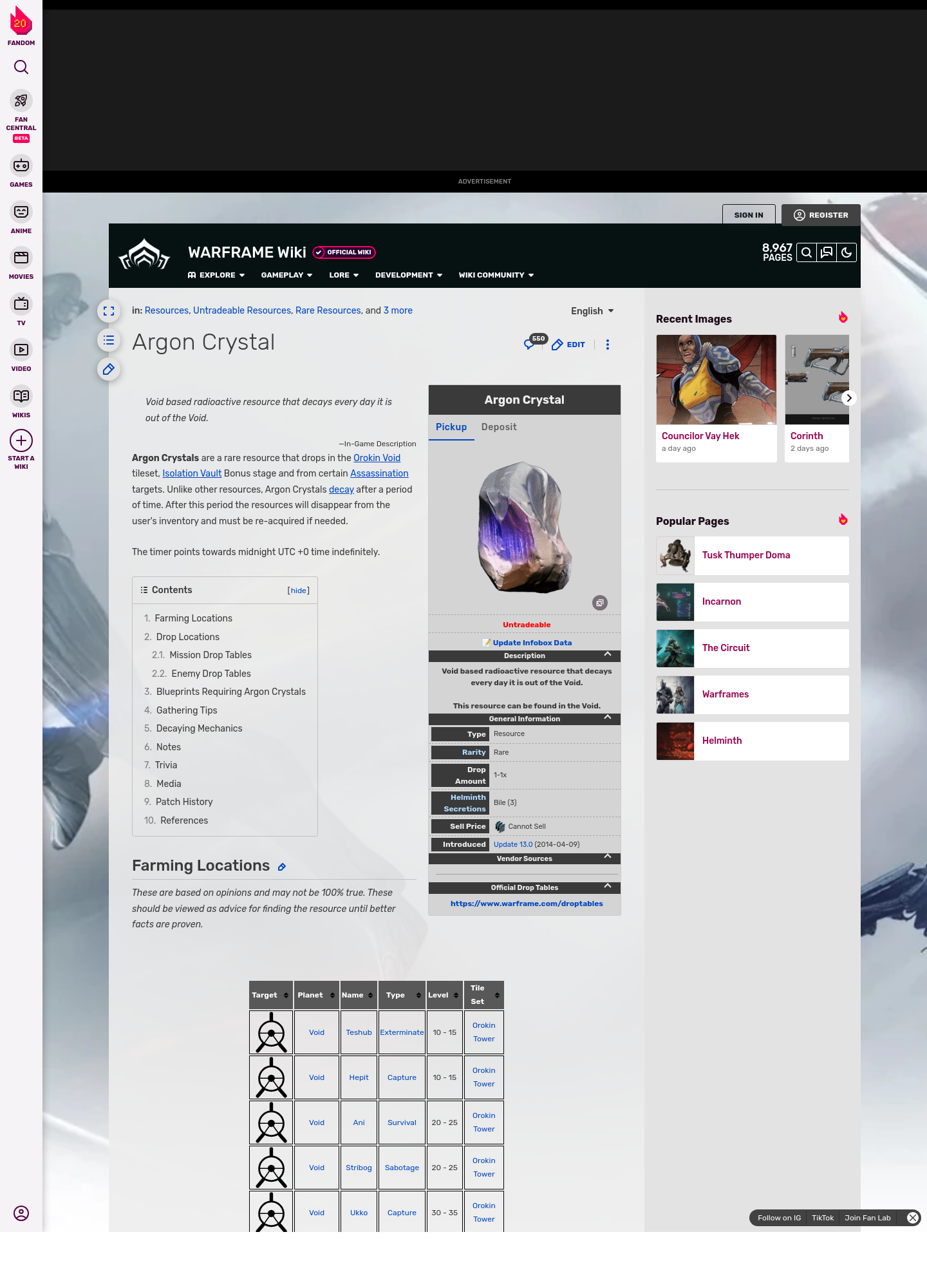The image size is (927, 1288).
Task: Expand page to full width icon
Action: (109, 311)
